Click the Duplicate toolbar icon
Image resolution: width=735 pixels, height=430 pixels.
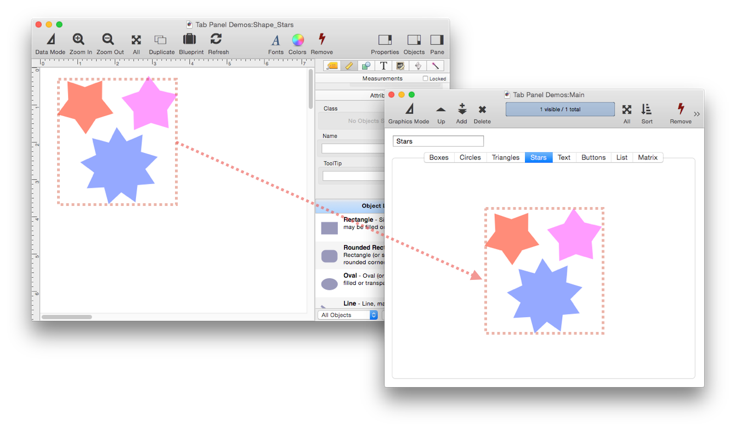click(161, 40)
